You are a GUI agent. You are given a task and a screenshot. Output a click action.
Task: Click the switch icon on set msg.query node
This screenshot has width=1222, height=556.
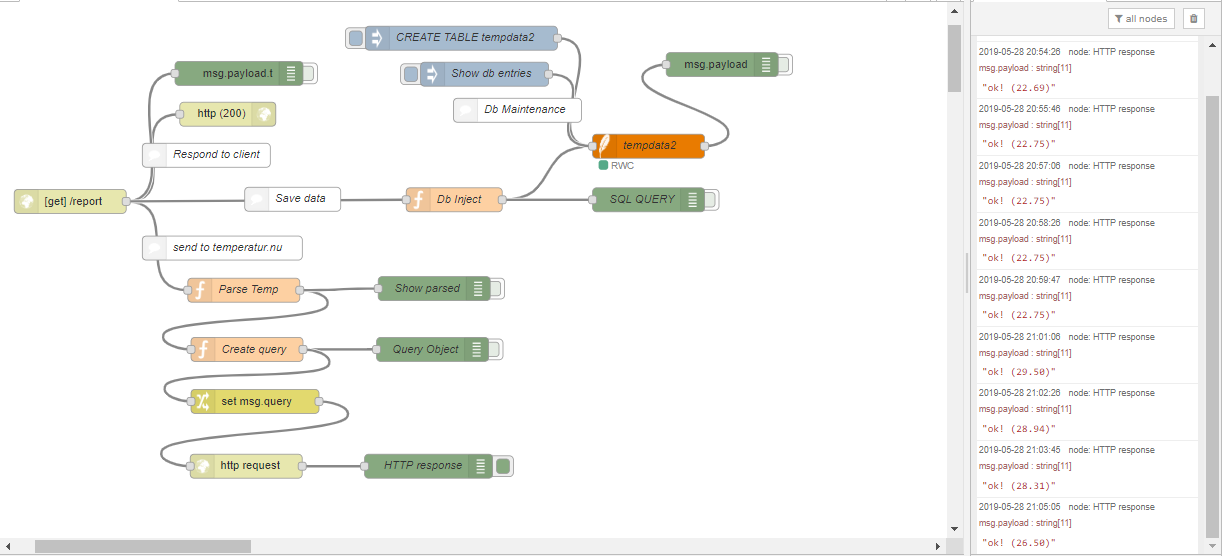202,401
